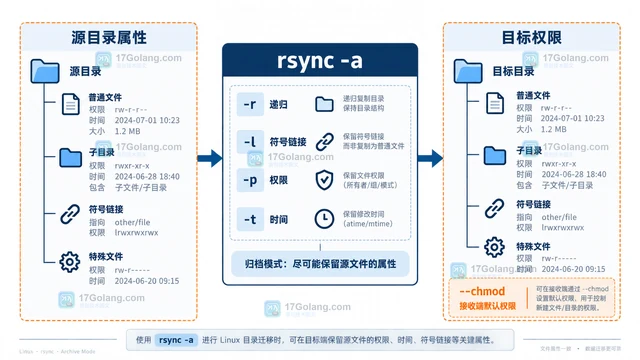
Task: Click the 文件属性一致 footer text
Action: (x=556, y=349)
